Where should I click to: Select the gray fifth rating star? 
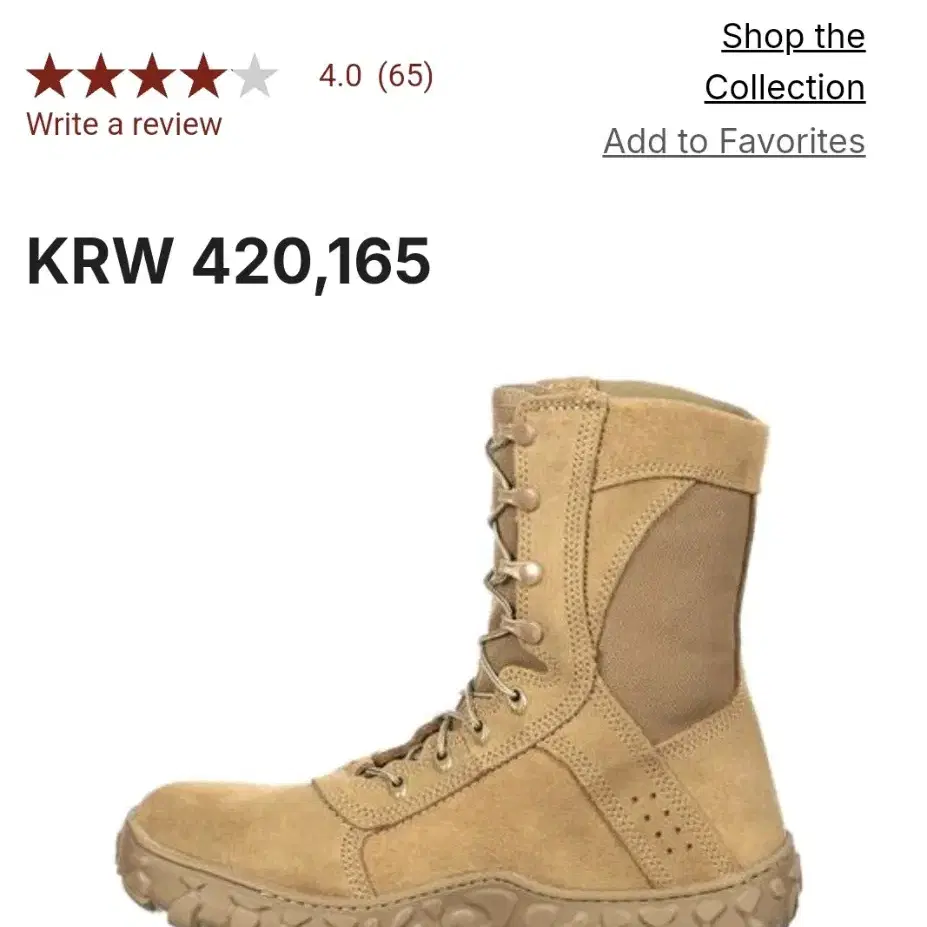pyautogui.click(x=254, y=76)
